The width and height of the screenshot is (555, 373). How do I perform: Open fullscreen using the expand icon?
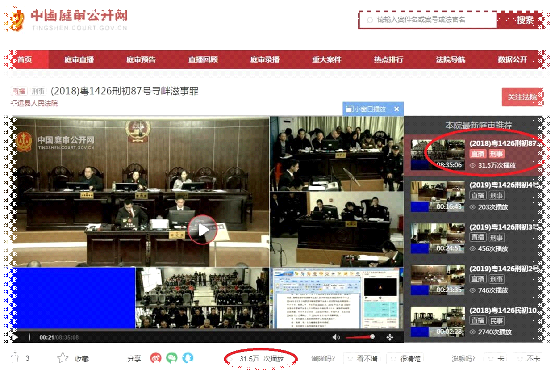tap(390, 337)
